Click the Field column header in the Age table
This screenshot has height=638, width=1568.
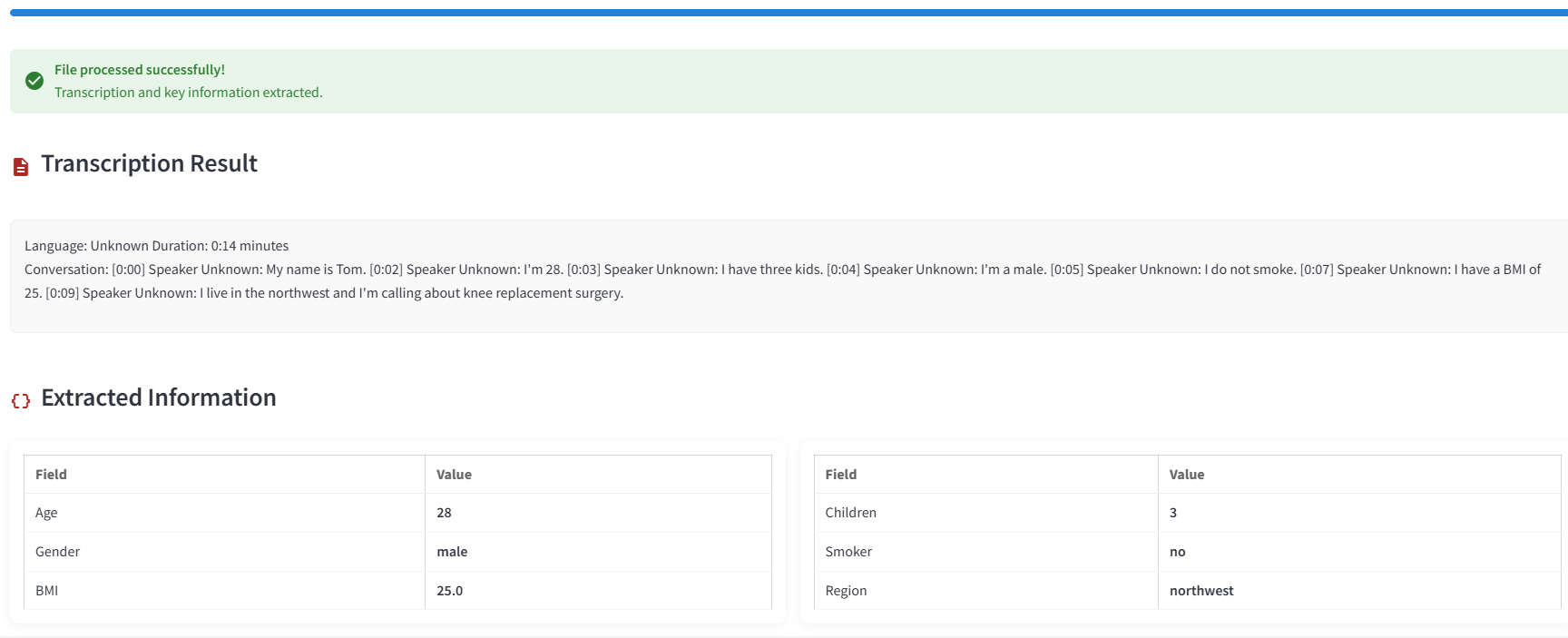(224, 475)
